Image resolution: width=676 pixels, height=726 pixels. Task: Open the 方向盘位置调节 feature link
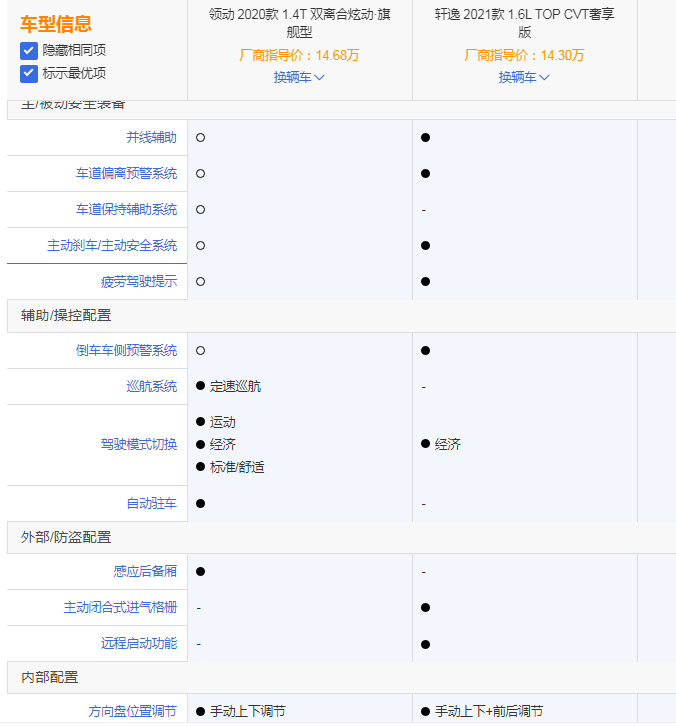(x=133, y=711)
